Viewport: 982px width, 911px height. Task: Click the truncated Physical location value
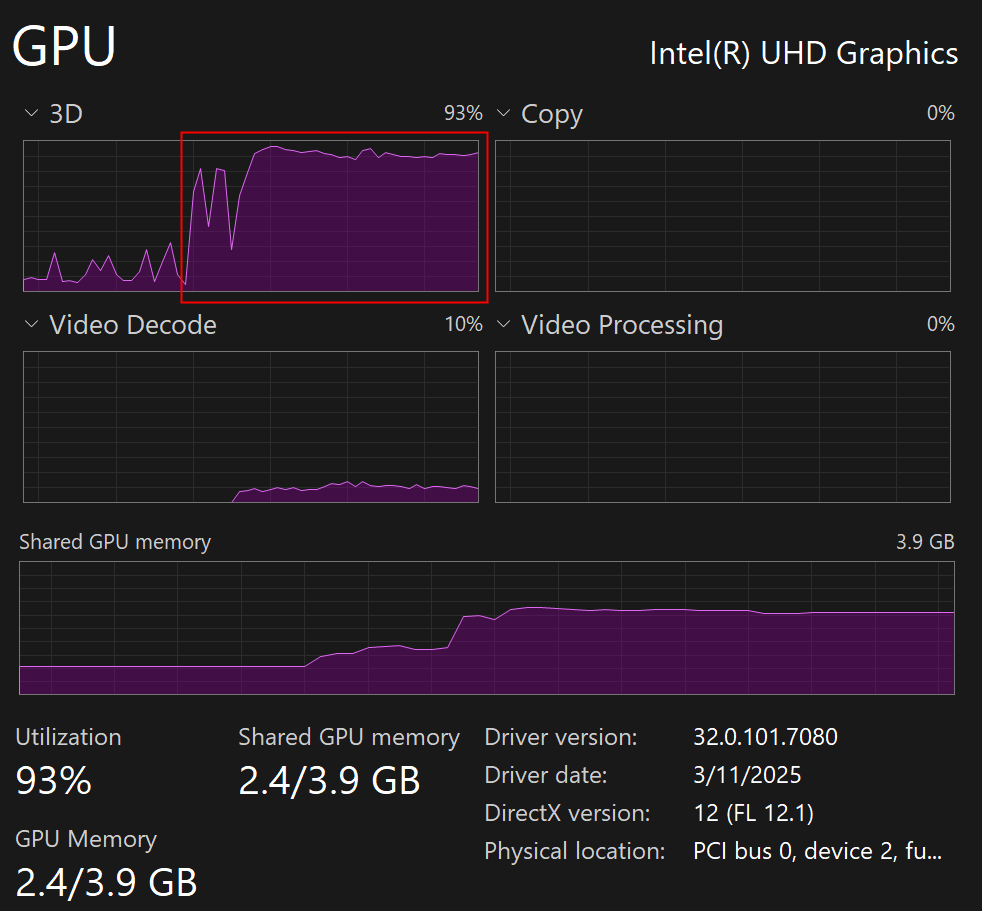[818, 851]
